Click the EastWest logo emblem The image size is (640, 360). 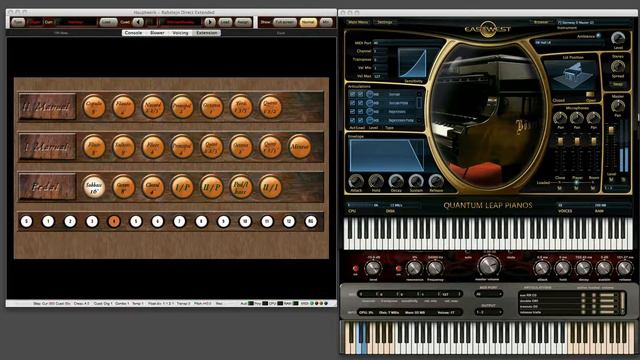(487, 29)
